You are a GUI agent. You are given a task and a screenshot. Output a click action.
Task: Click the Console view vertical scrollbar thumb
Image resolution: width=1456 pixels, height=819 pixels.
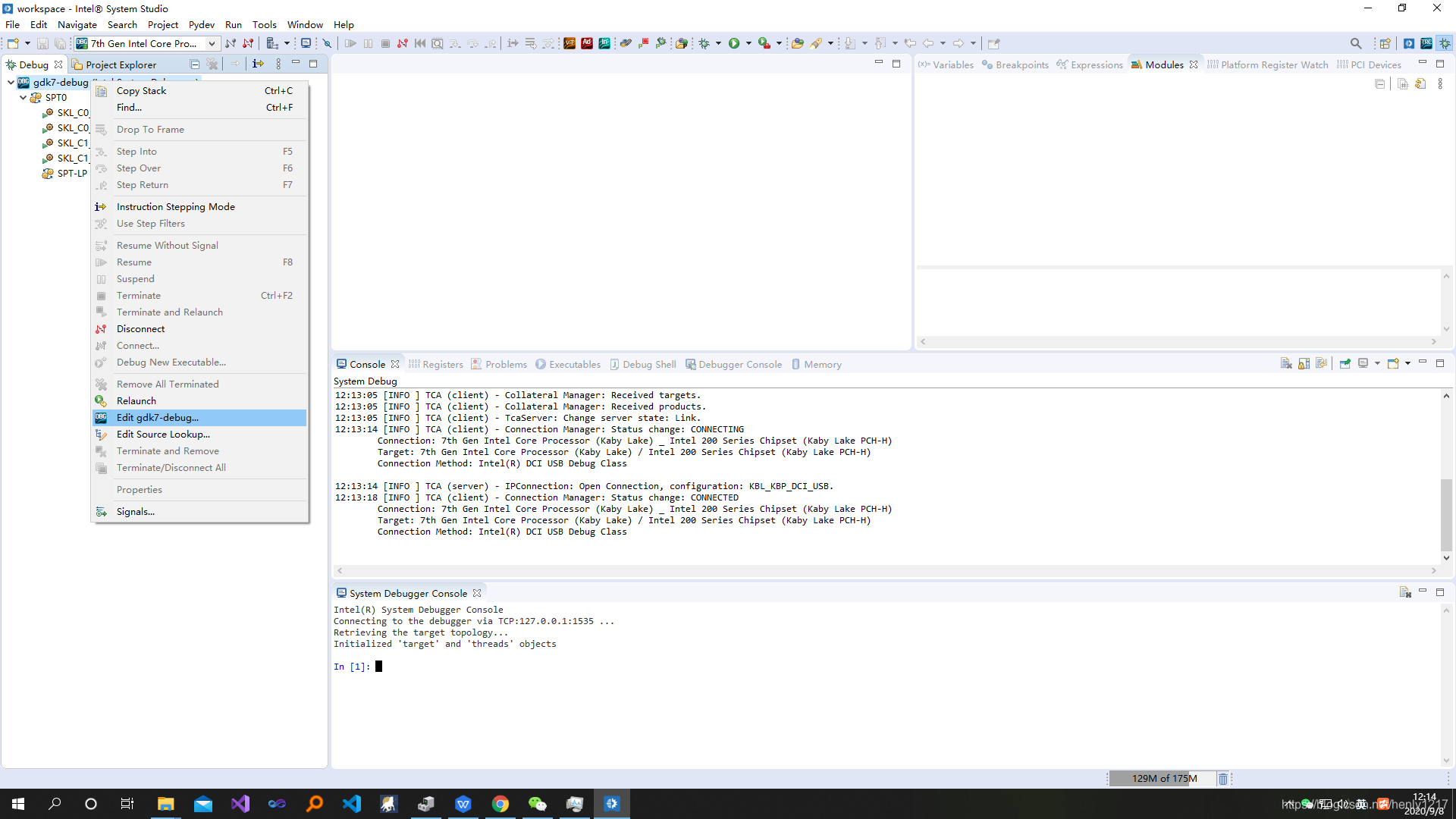click(x=1446, y=515)
